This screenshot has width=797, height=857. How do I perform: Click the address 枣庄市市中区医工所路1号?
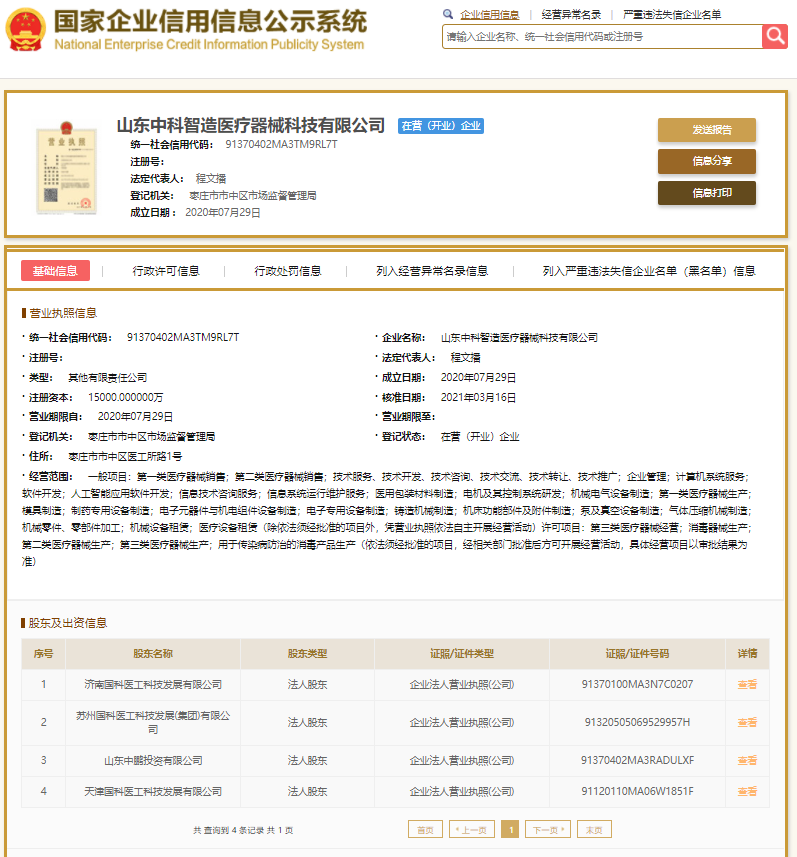[x=125, y=456]
